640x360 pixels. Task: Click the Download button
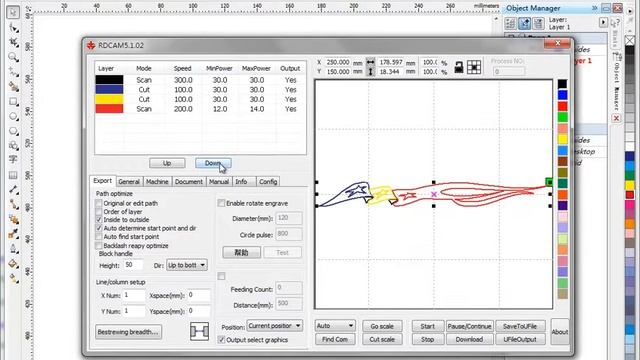[469, 339]
